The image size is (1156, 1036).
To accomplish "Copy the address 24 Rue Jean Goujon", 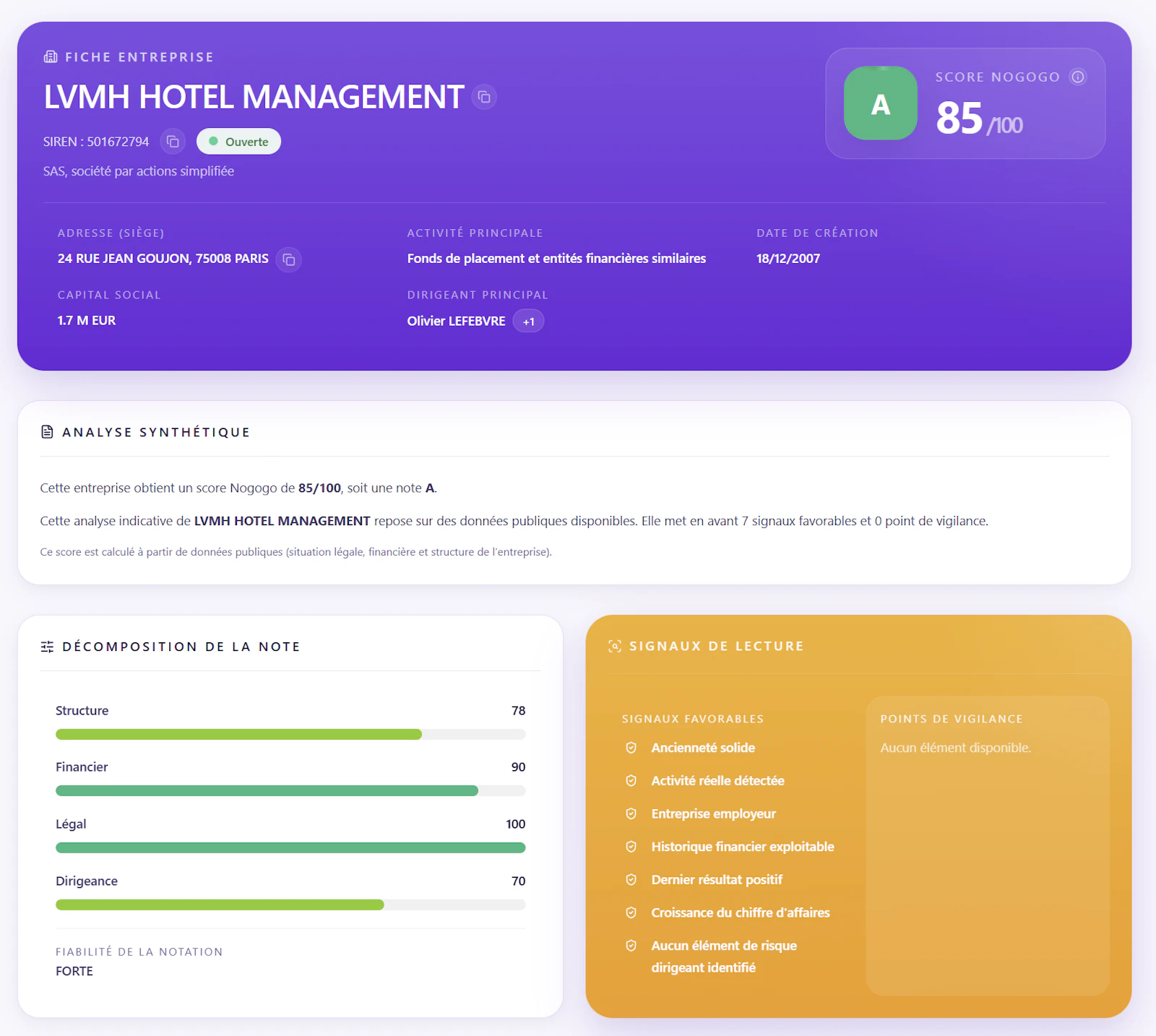I will pos(289,259).
